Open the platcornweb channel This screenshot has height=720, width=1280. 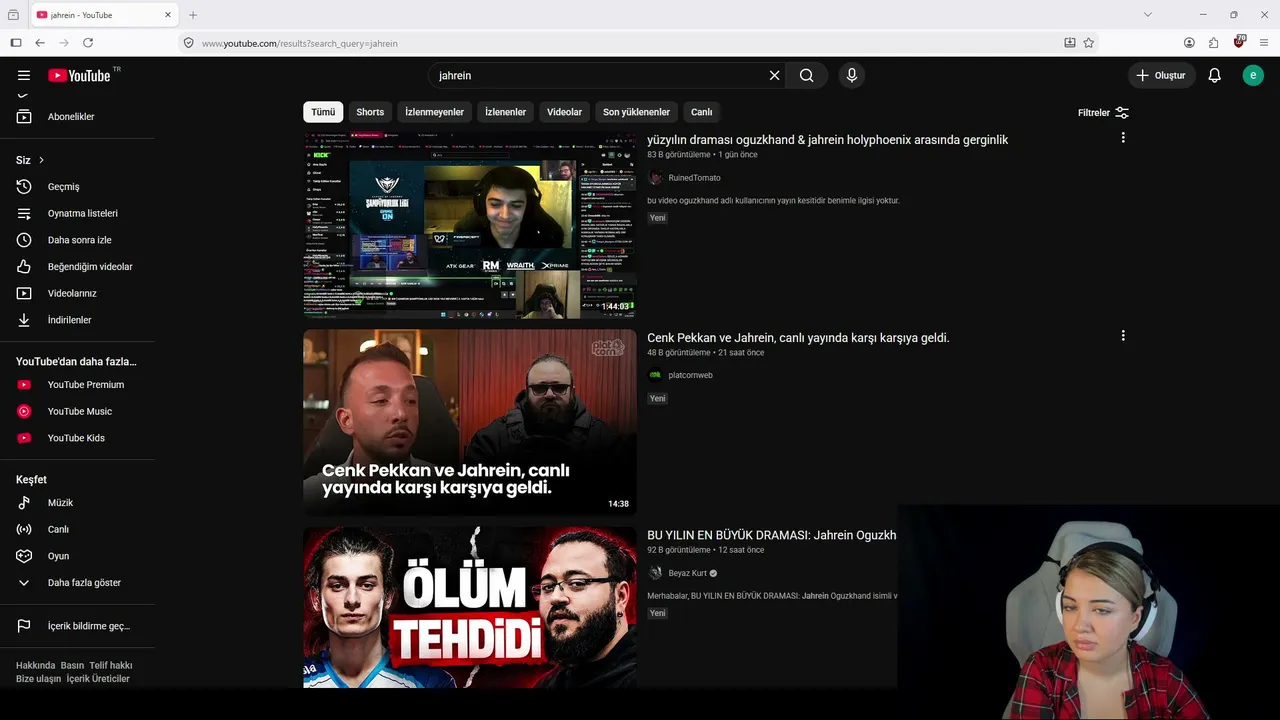click(x=690, y=376)
